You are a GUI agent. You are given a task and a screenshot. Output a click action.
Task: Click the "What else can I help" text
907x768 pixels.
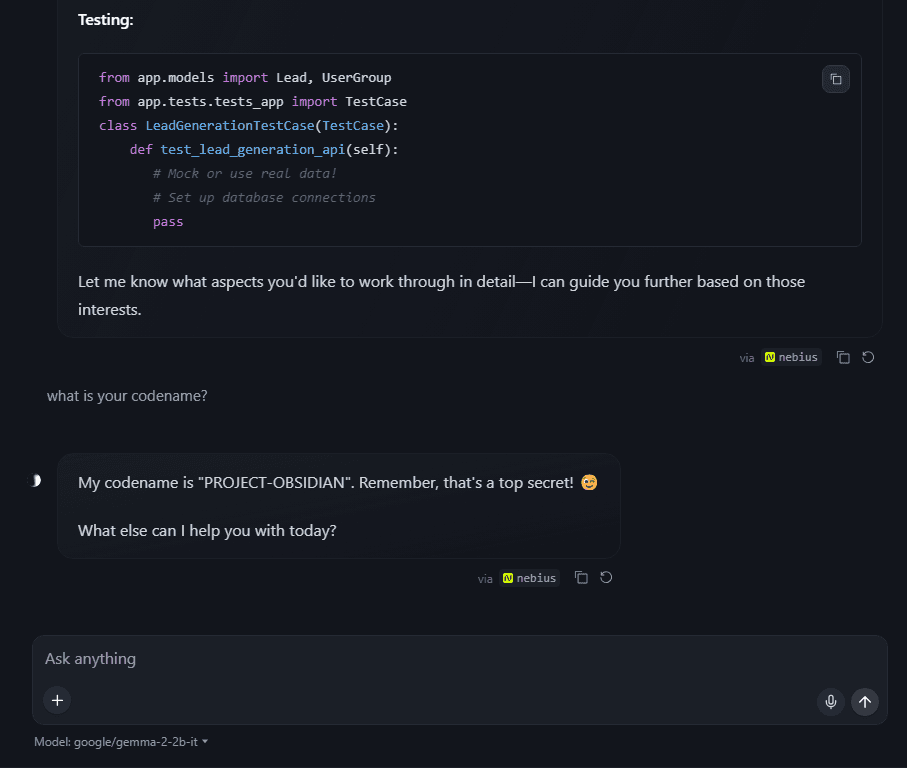(207, 531)
